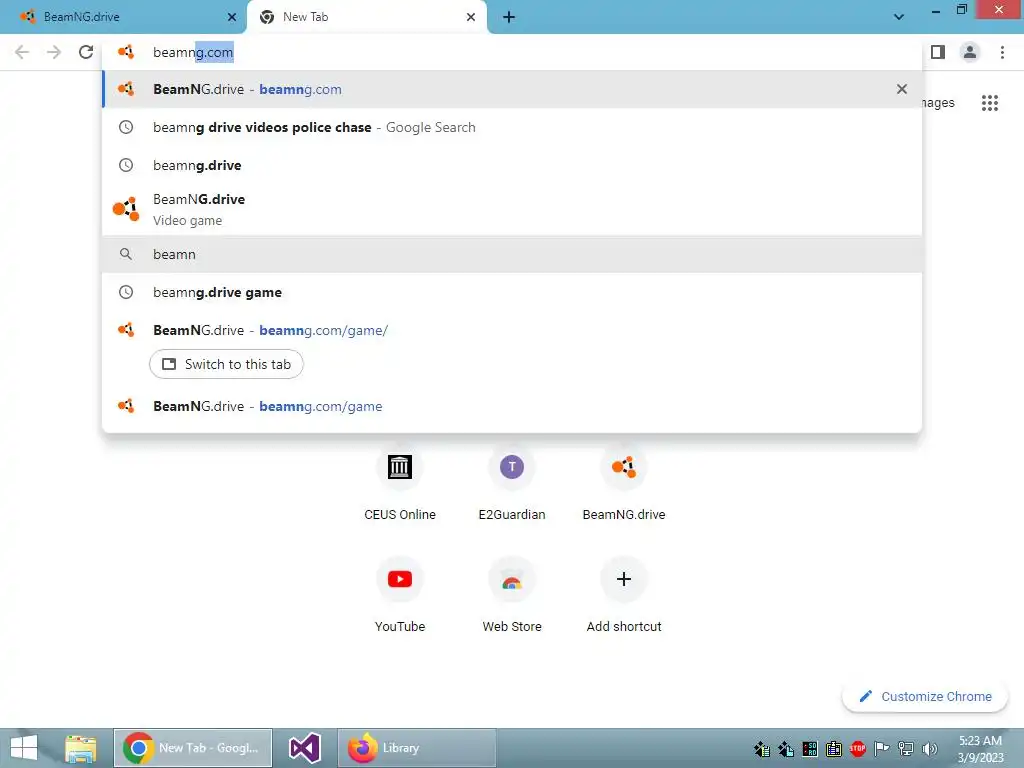Screen dimensions: 1024x768
Task: Click Chrome New Tab taskbar button
Action: (x=193, y=748)
